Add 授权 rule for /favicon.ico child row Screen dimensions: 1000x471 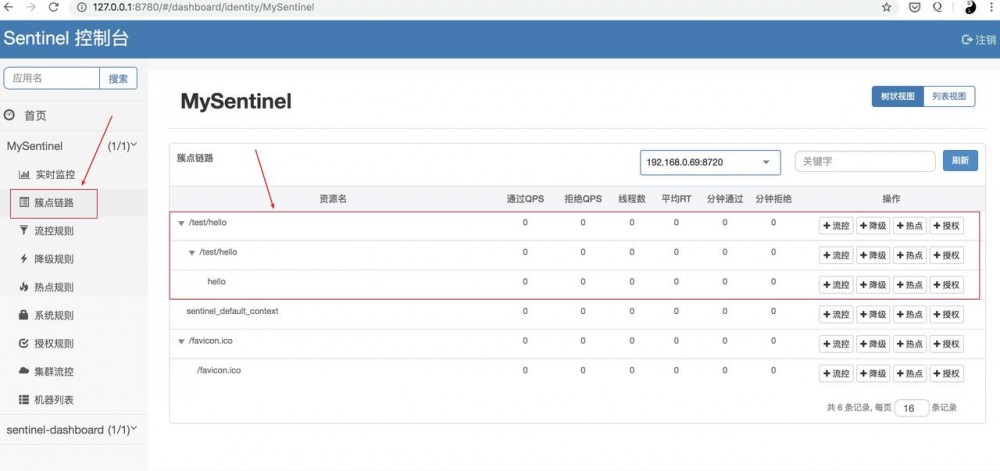[x=946, y=373]
